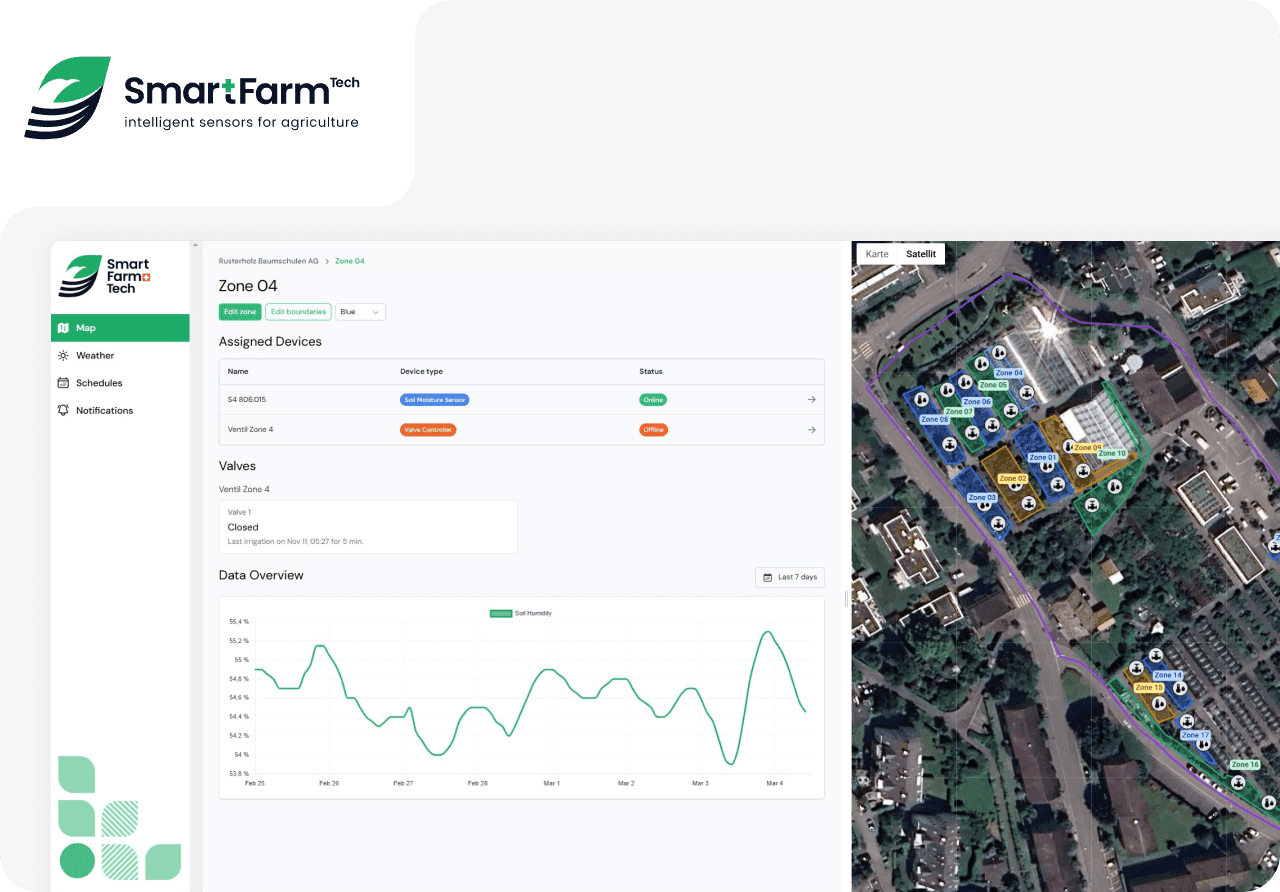Click Zone 02 valve marker on map
1280x892 pixels.
click(x=1028, y=503)
